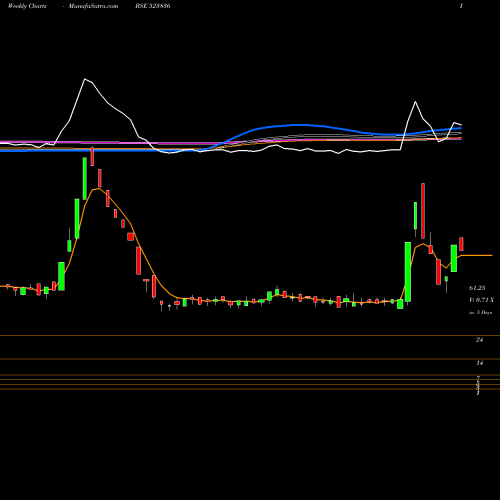Screen dimensions: 500x500
Task: Click the 'BSE 523836' symbol text
Action: coord(153,6)
